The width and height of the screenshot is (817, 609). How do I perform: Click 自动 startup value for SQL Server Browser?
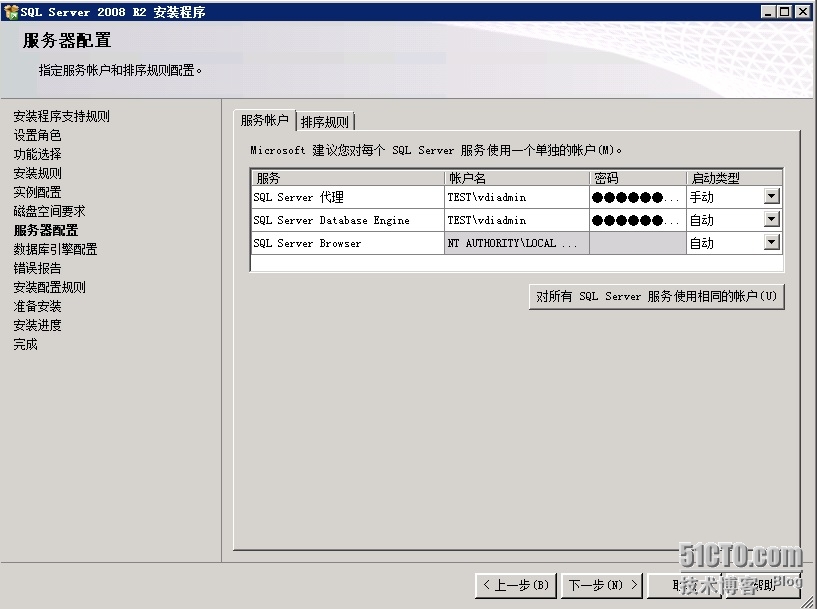[x=702, y=243]
